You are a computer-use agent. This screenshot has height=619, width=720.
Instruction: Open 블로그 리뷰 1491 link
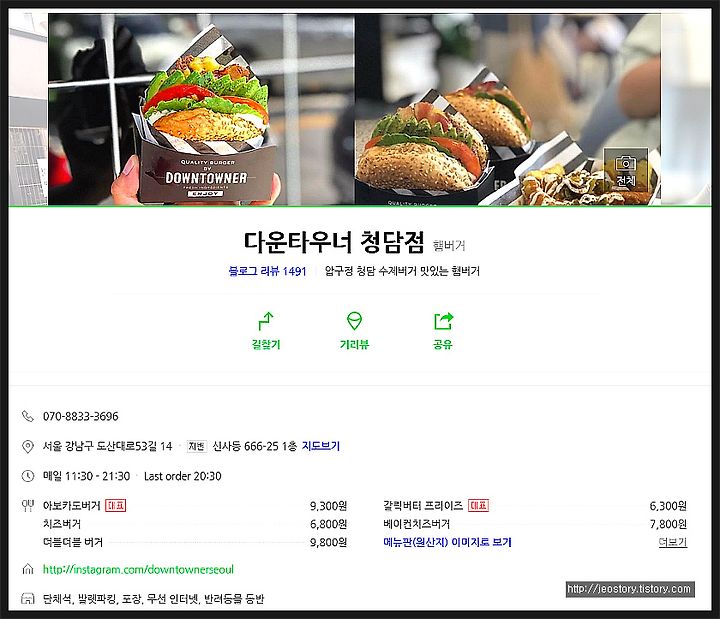(x=267, y=271)
